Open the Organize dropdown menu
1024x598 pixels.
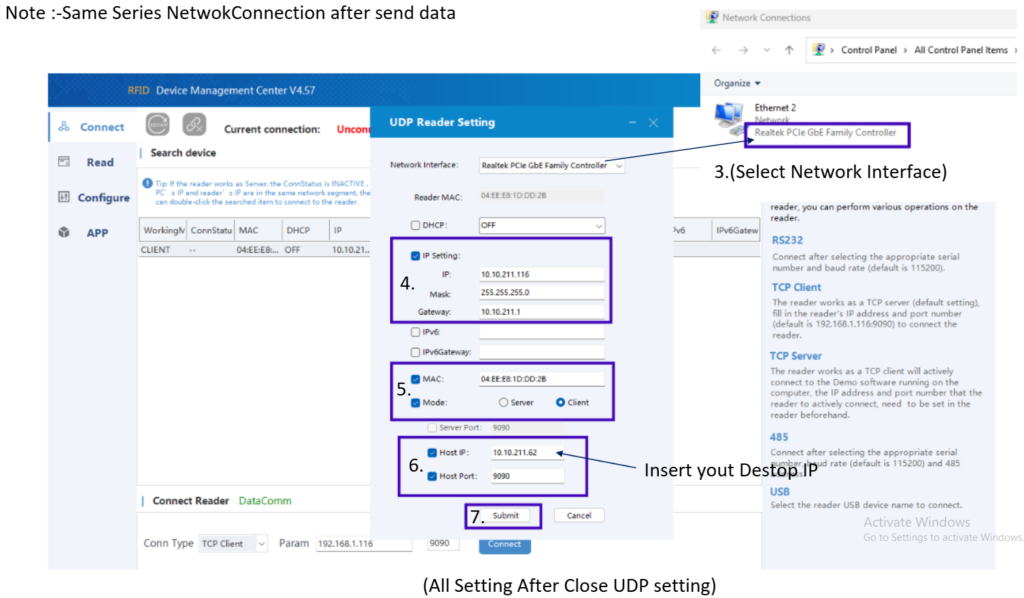737,83
